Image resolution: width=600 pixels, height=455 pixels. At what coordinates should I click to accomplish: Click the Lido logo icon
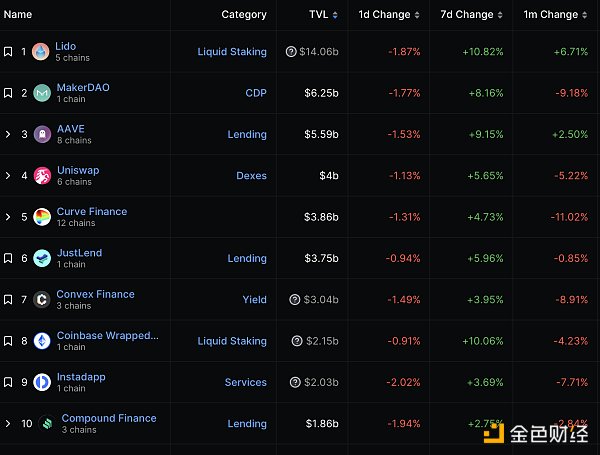click(x=41, y=52)
